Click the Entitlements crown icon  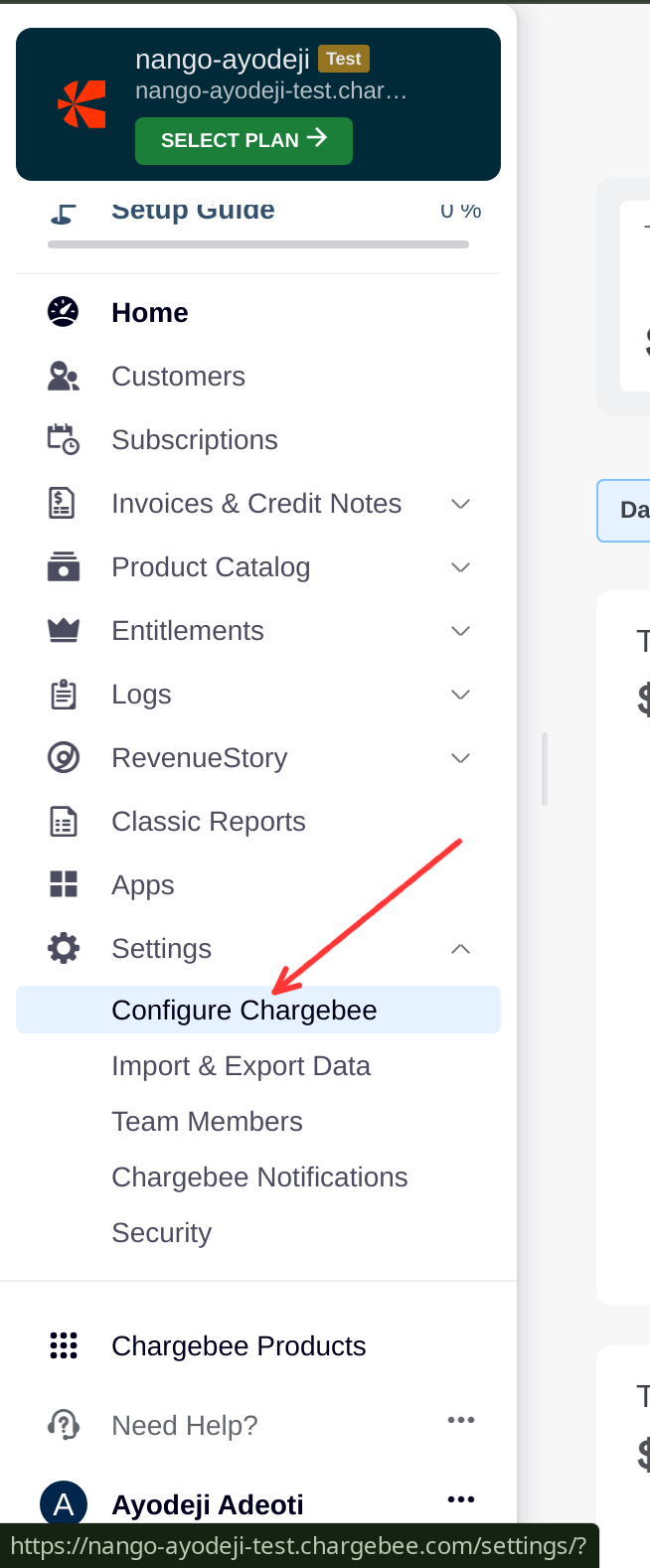point(64,630)
